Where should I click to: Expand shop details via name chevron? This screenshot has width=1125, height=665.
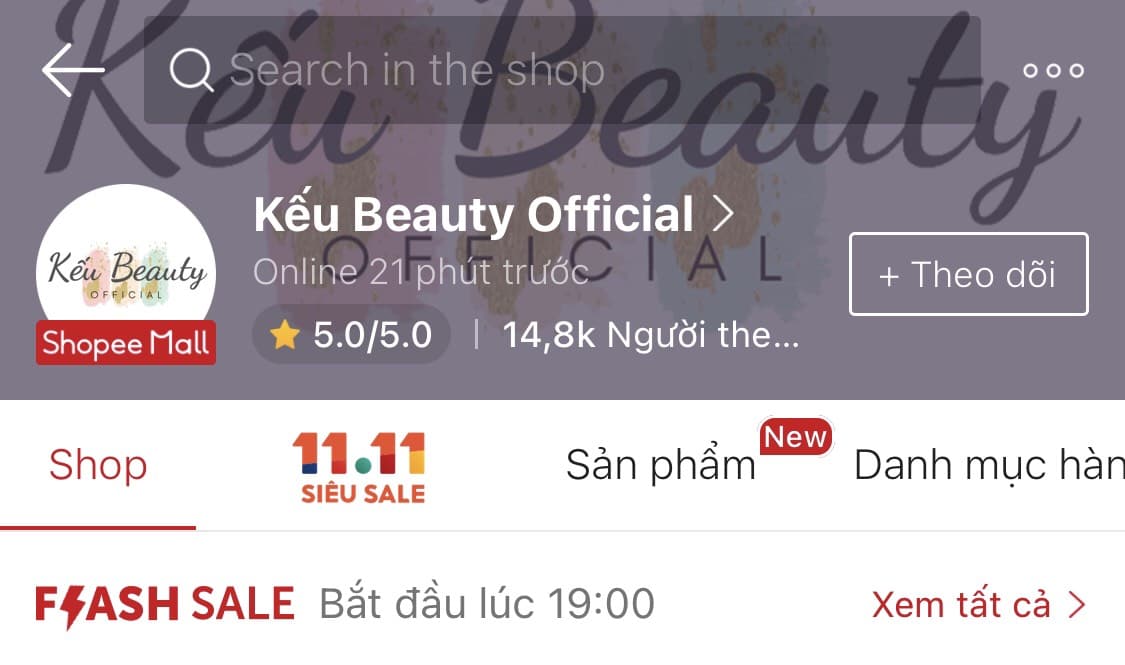pos(723,214)
